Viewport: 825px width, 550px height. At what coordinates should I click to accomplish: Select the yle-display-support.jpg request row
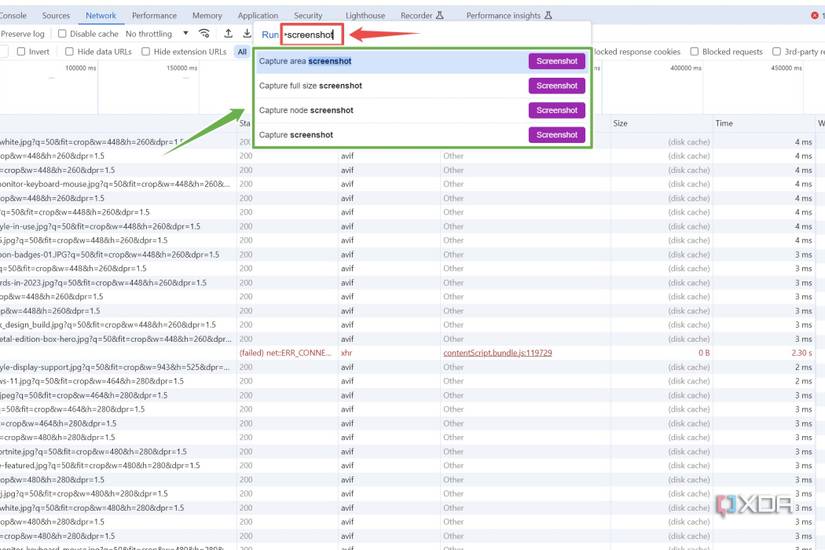tap(412, 367)
